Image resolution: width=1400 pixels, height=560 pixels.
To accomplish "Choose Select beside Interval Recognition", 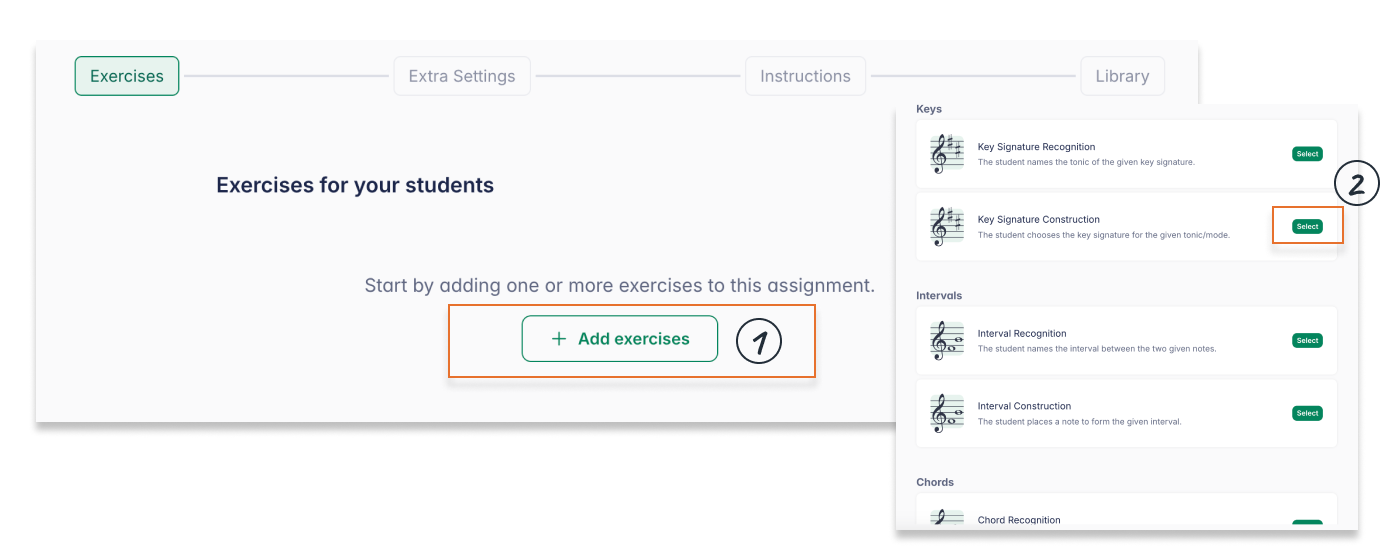I will 1307,341.
